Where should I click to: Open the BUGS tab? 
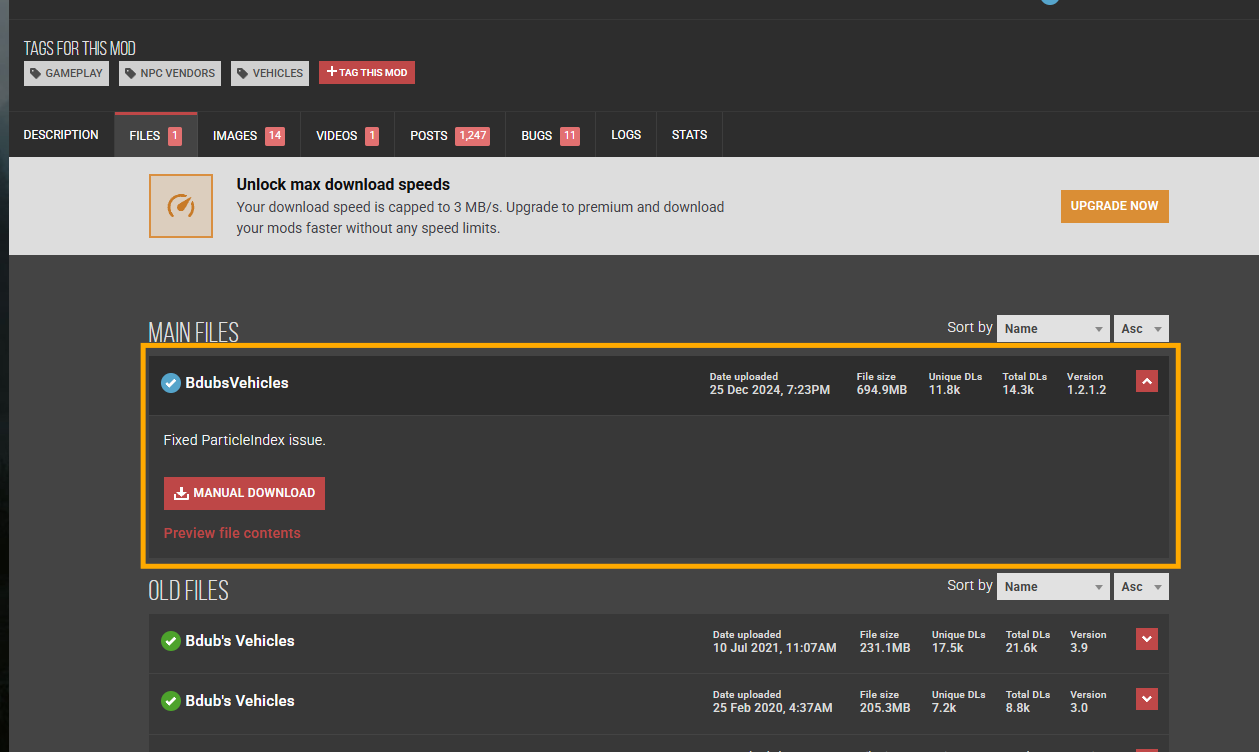[551, 135]
